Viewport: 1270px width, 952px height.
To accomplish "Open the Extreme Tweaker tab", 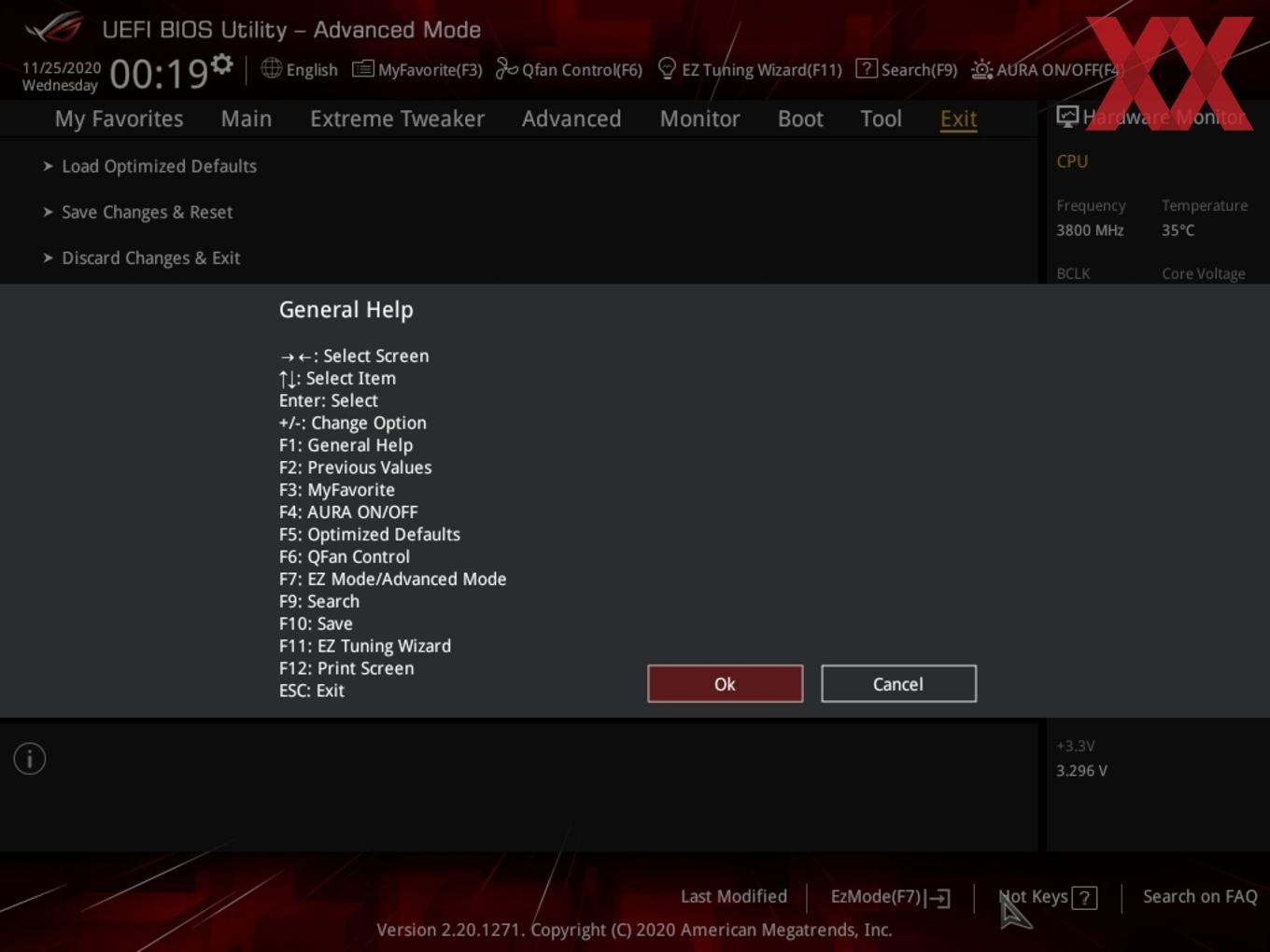I will pyautogui.click(x=397, y=119).
